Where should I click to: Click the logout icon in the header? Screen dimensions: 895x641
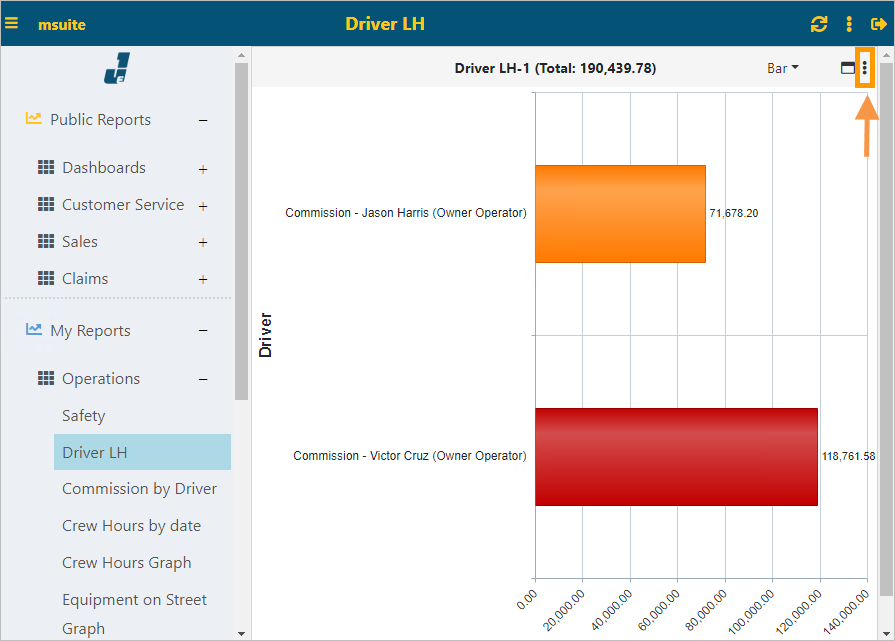878,24
